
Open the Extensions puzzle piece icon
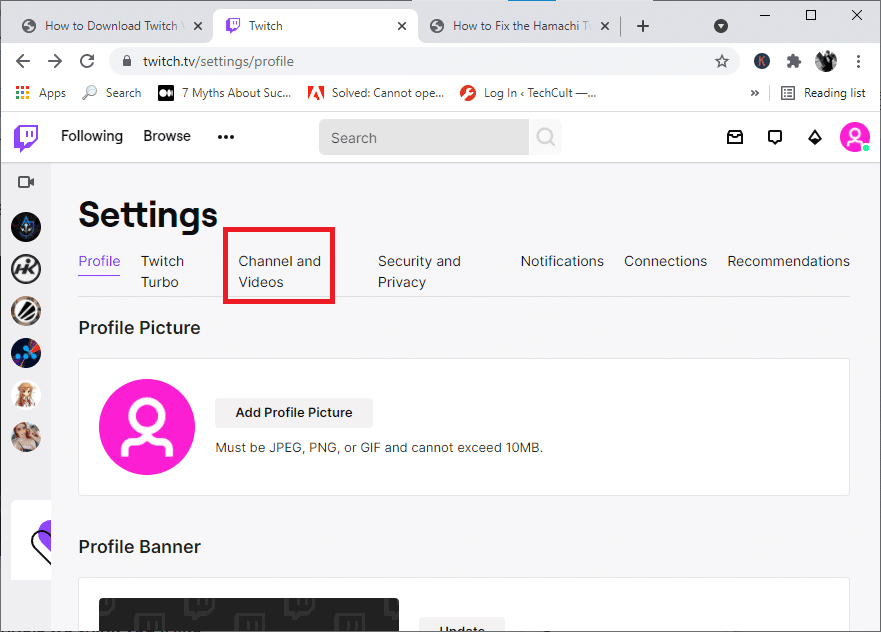[x=793, y=61]
